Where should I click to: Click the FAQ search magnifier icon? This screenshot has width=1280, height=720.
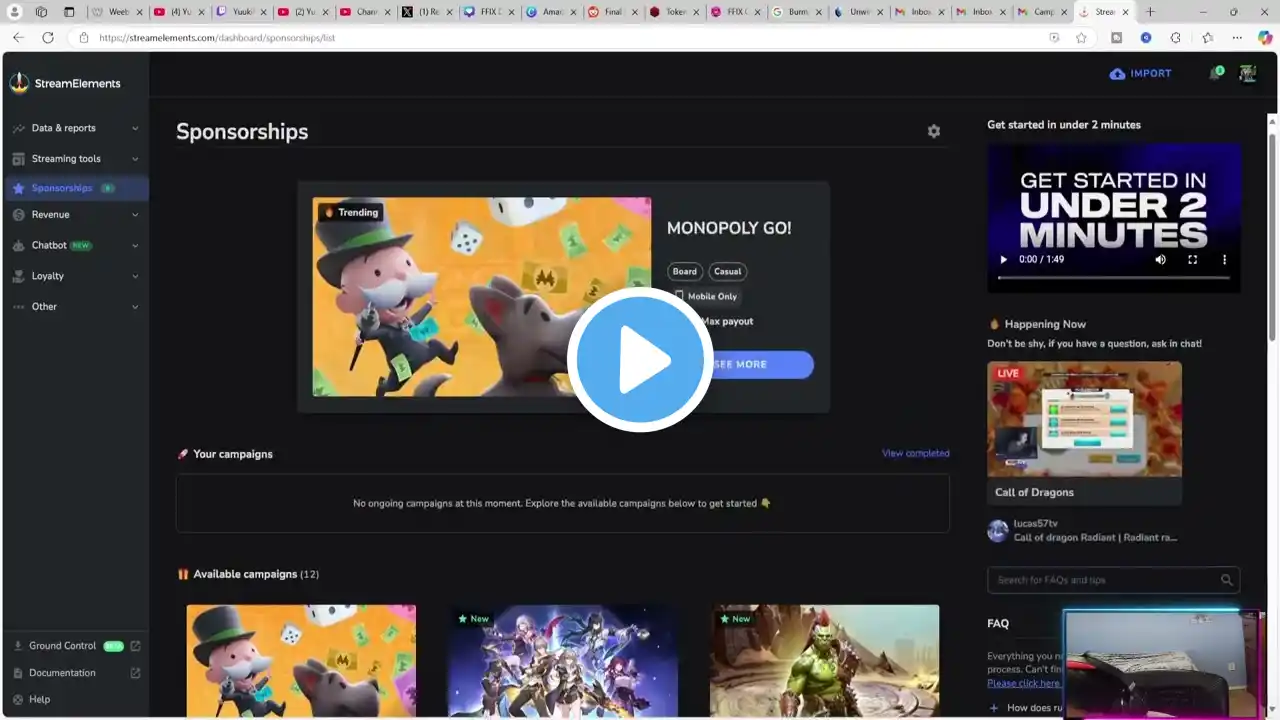[x=1226, y=580]
